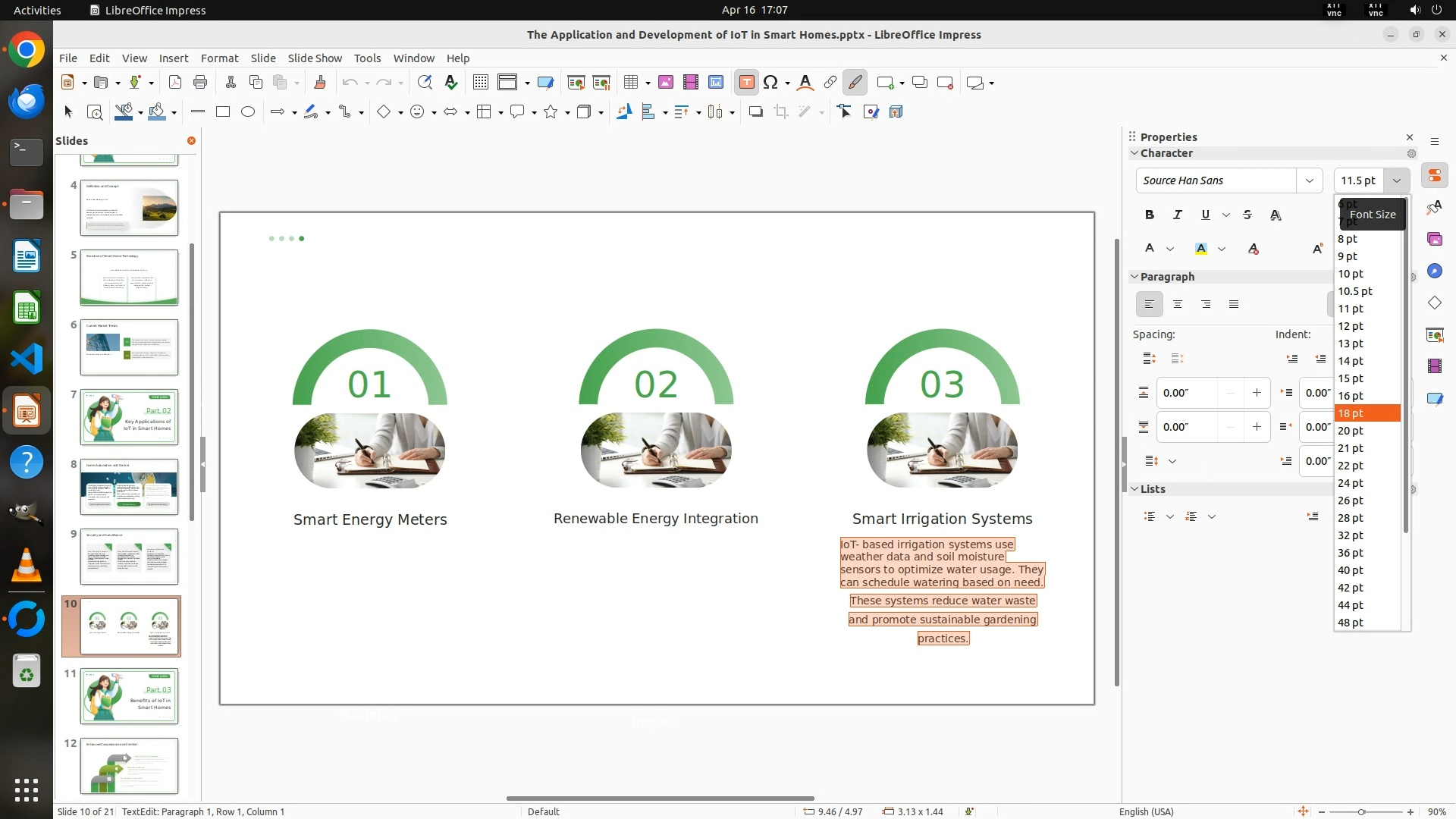Open the font name dropdown
The width and height of the screenshot is (1456, 819).
point(1309,180)
